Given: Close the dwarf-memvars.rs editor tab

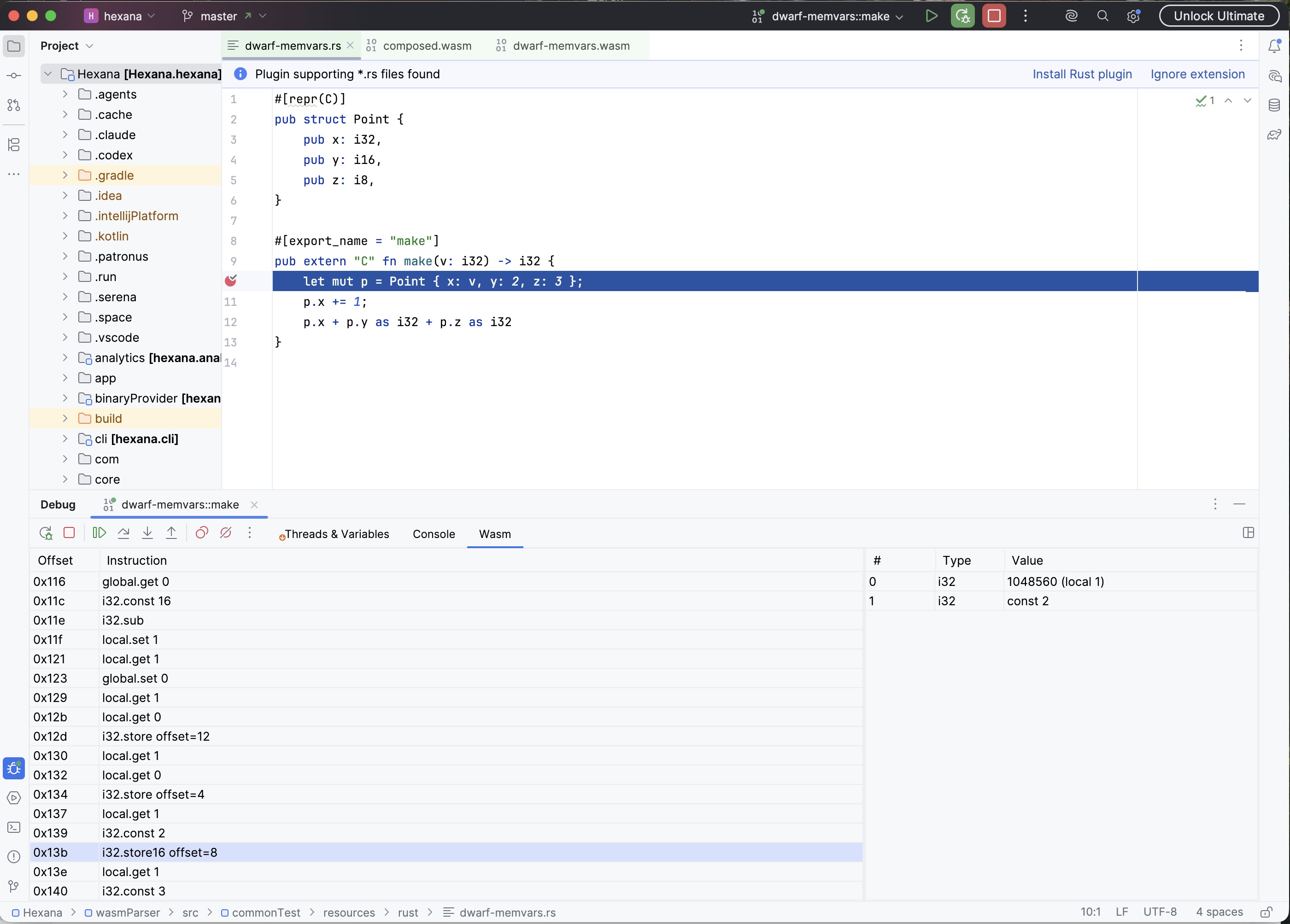Looking at the screenshot, I should pyautogui.click(x=350, y=46).
